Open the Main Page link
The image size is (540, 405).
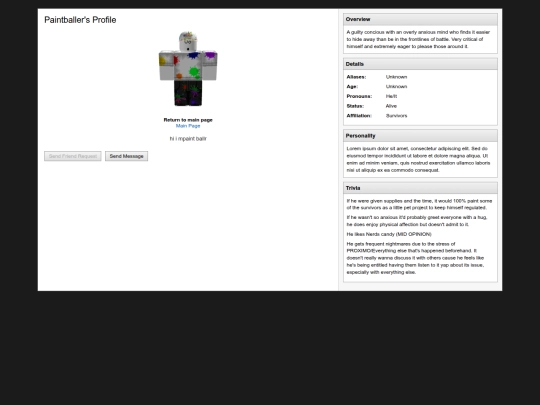pyautogui.click(x=188, y=126)
